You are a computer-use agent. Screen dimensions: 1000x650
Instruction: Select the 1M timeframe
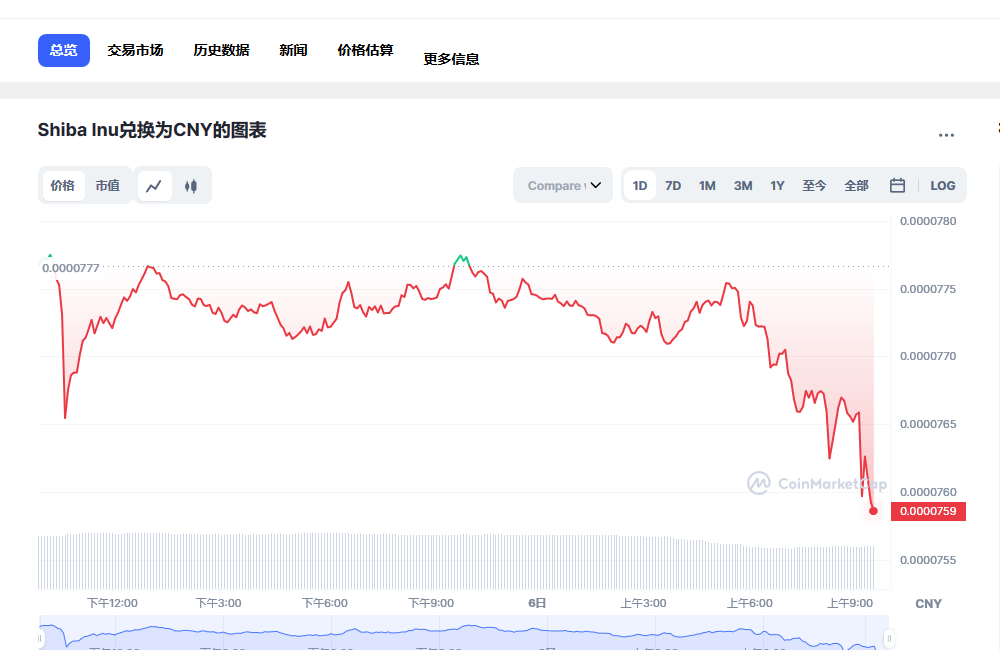coord(707,185)
